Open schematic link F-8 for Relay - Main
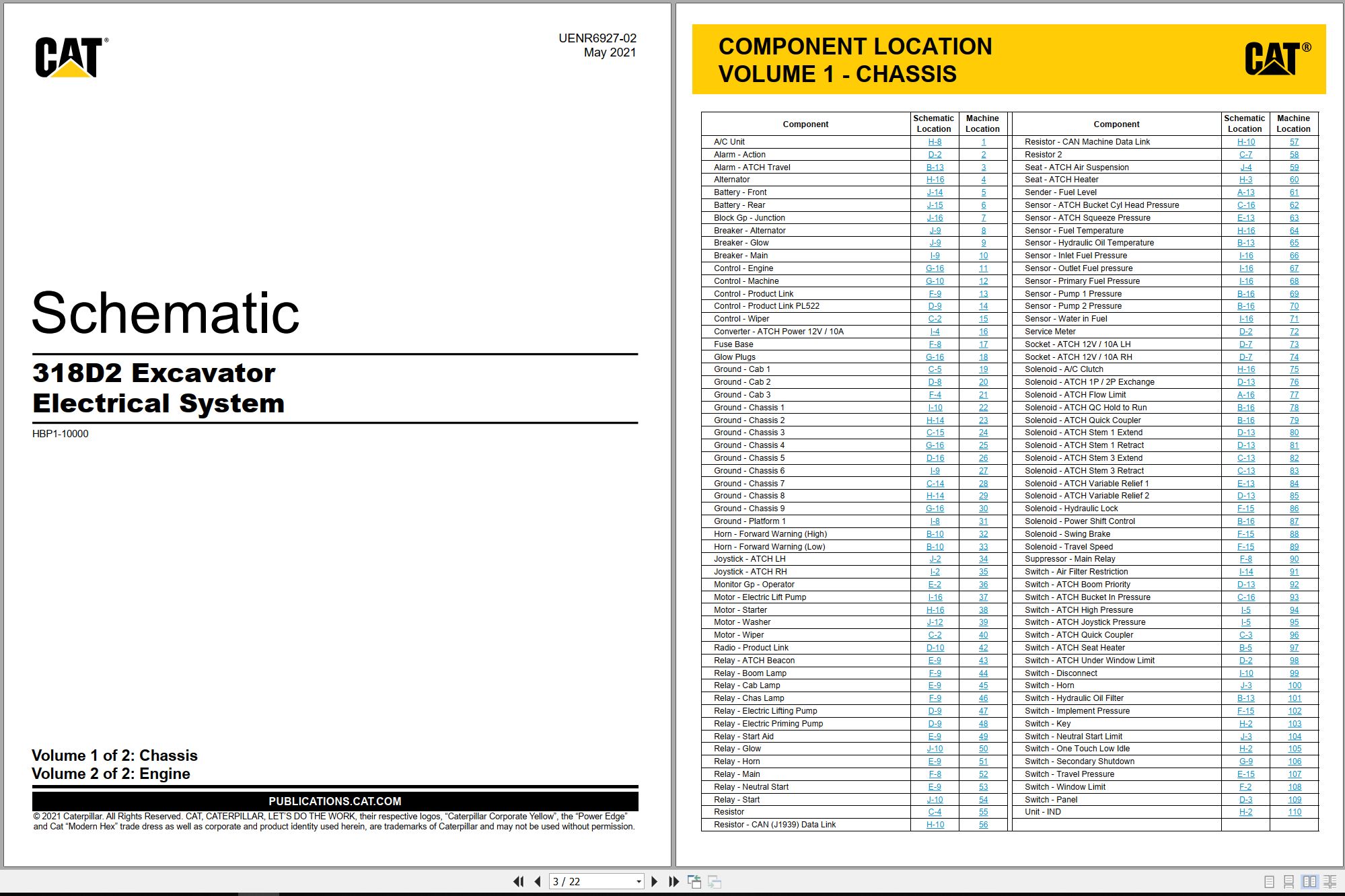Screen dimensions: 1345x896 [935, 774]
